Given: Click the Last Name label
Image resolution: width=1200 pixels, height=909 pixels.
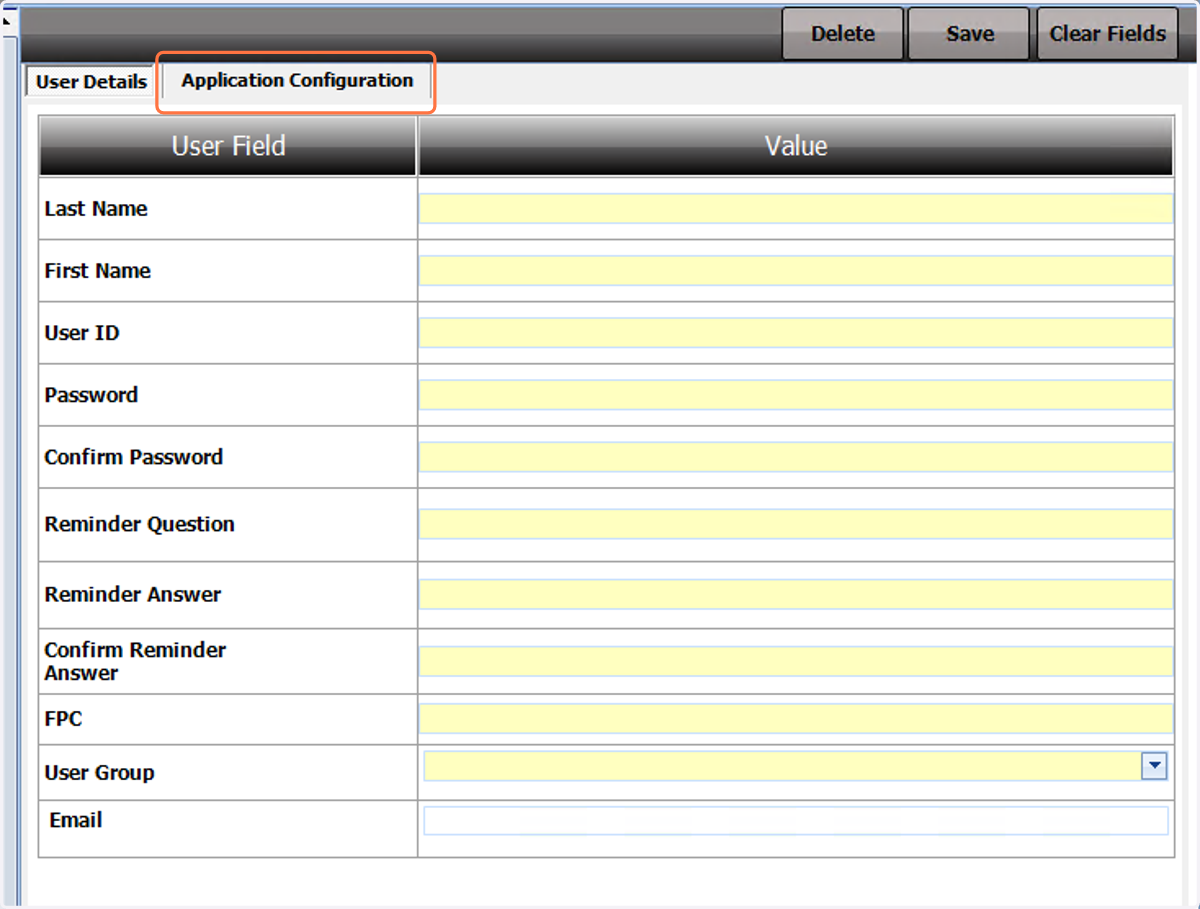Looking at the screenshot, I should [x=96, y=209].
